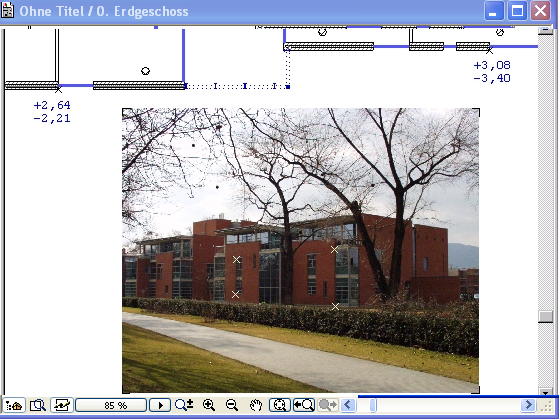Viewport: 559px width, 419px height.
Task: Click the horizontal scrollbar left arrow
Action: click(x=348, y=405)
